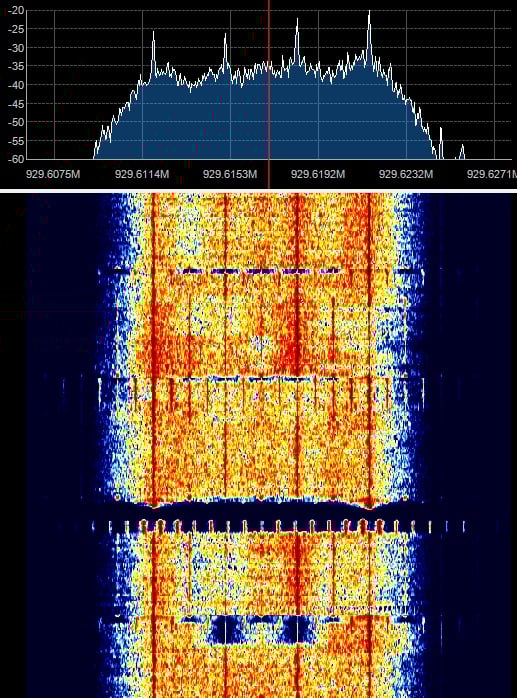Click the wide dark horizontal gap in waterfall

(263, 510)
